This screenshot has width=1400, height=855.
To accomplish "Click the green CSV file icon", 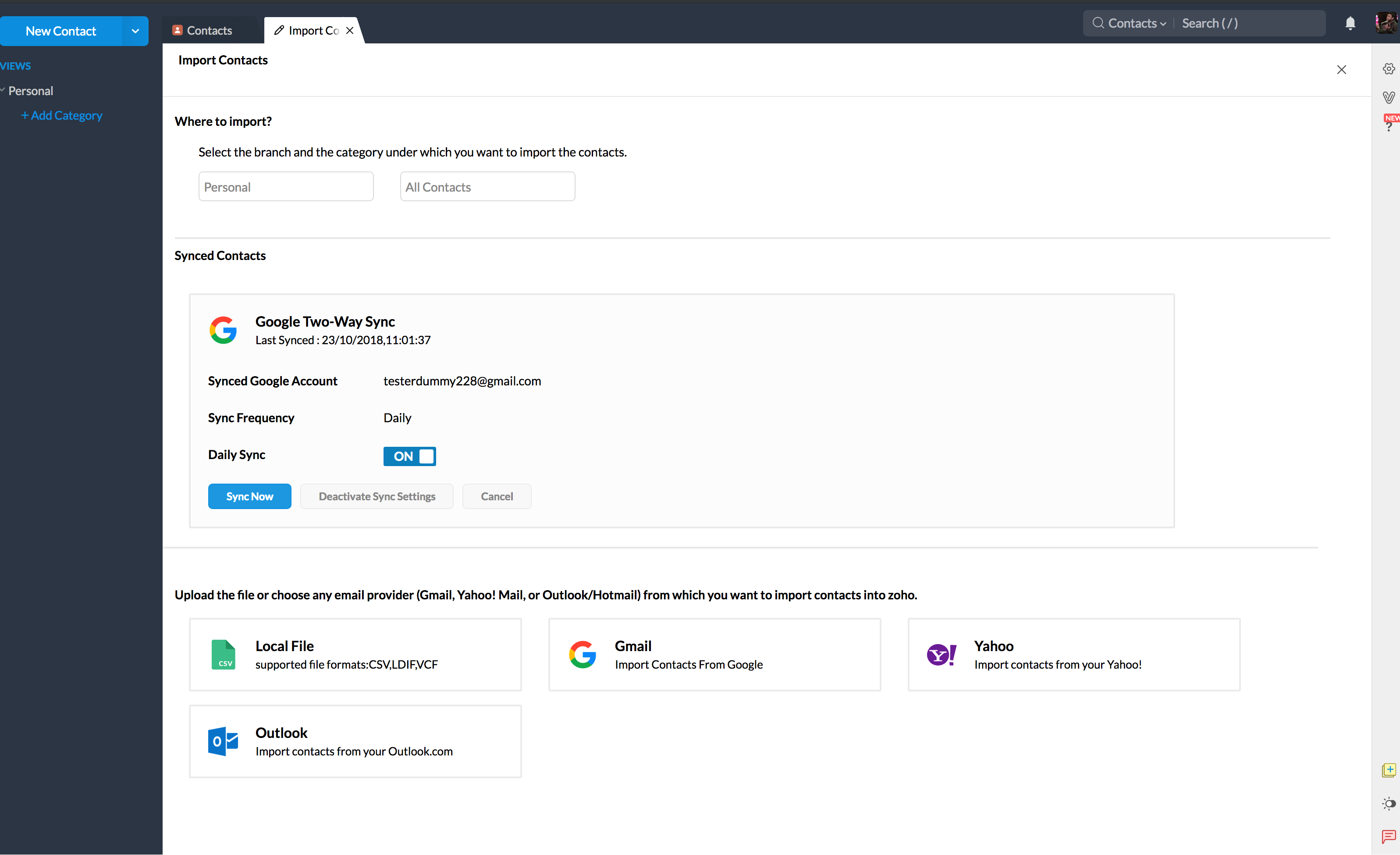I will click(223, 654).
